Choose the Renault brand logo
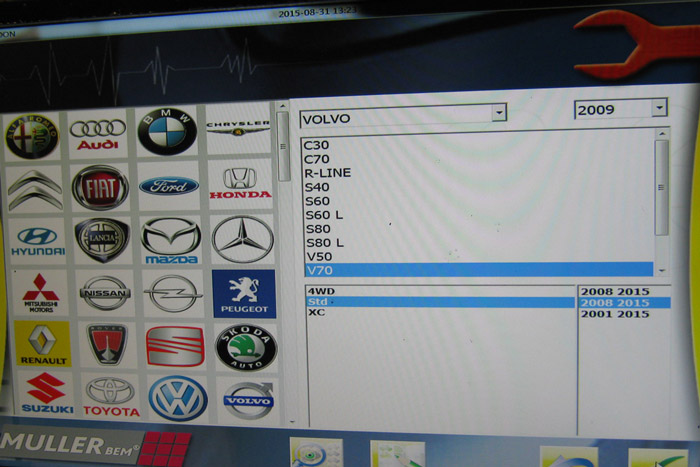This screenshot has width=700, height=467. (42, 343)
